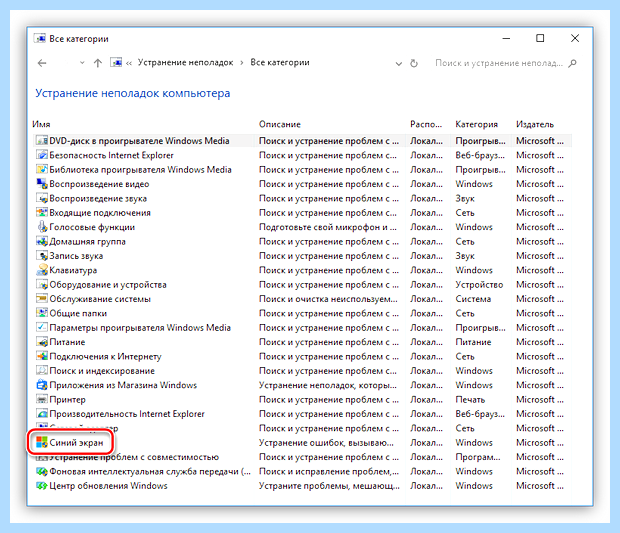This screenshot has width=620, height=533.
Task: Click the Запись звука icon
Action: [x=42, y=256]
